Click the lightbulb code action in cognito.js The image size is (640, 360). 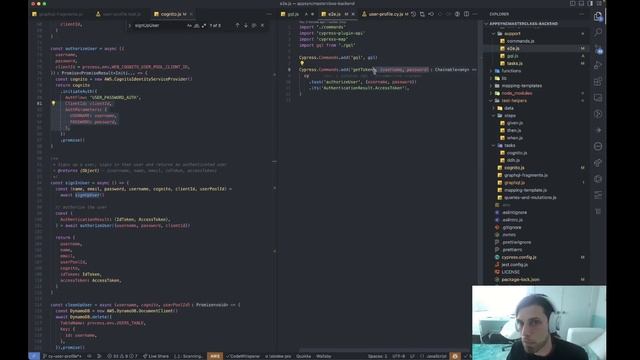coord(53,103)
